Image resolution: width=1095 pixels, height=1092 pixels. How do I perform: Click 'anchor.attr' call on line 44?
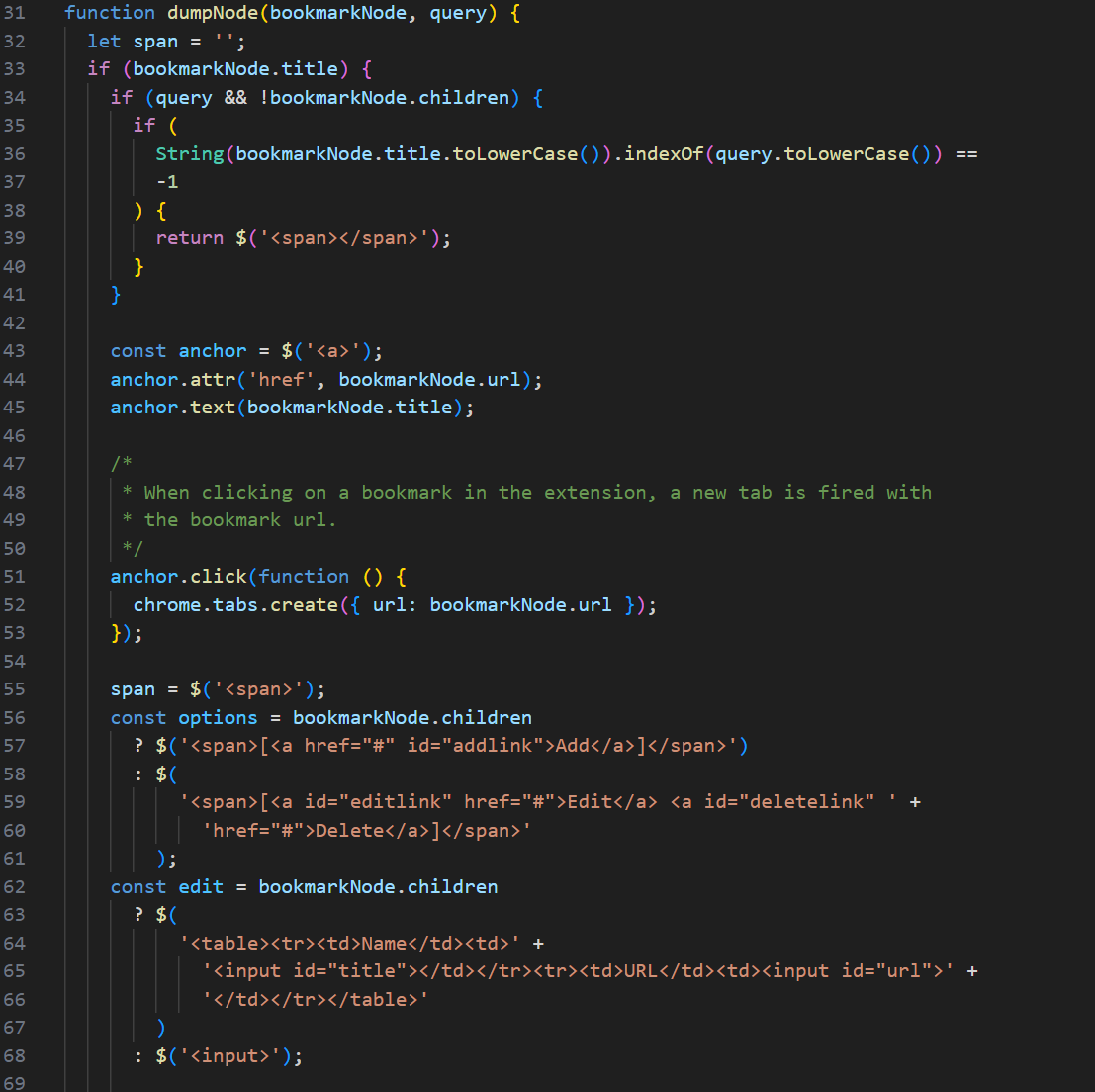click(x=172, y=380)
